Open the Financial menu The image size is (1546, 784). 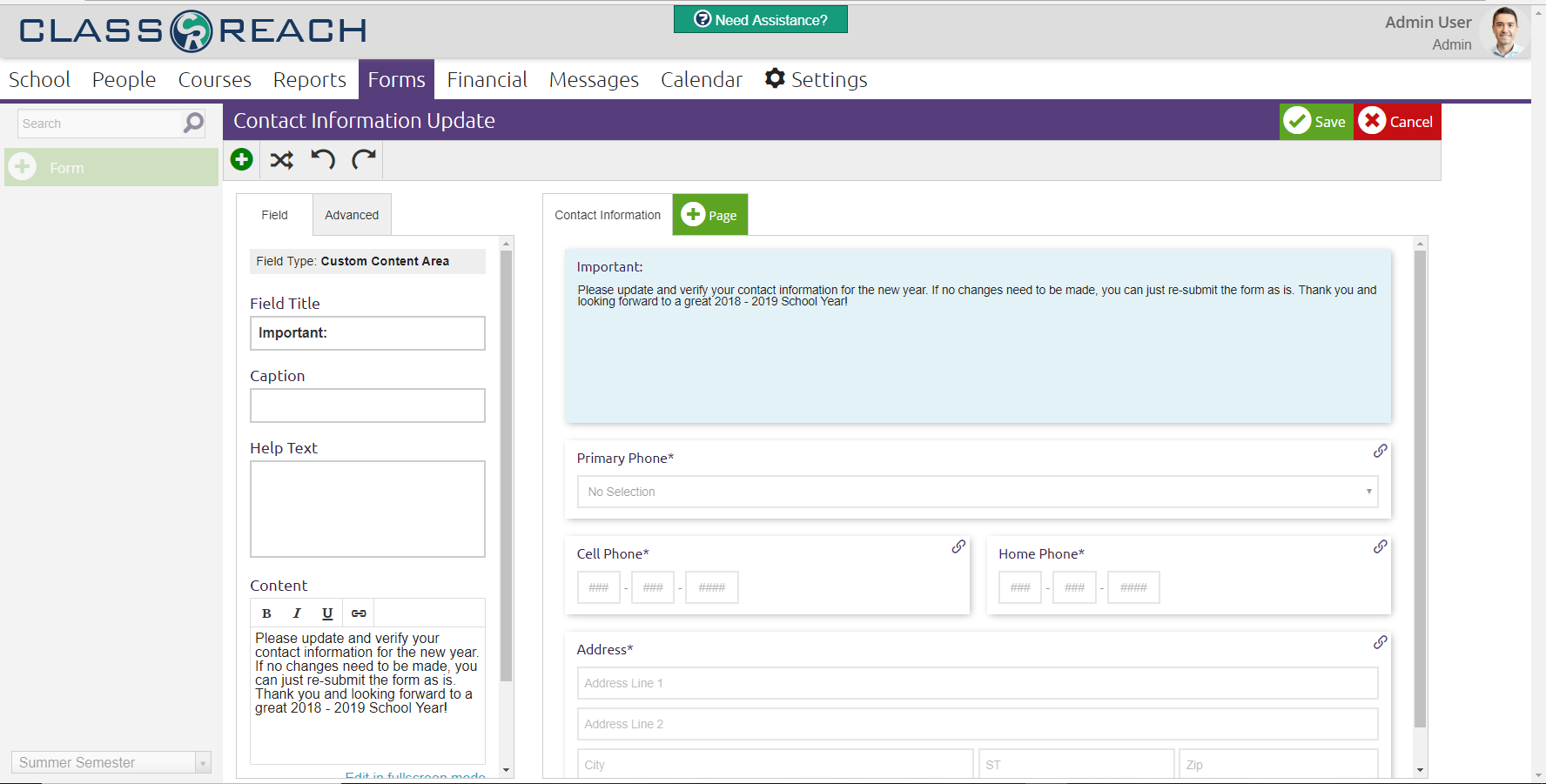click(x=487, y=80)
